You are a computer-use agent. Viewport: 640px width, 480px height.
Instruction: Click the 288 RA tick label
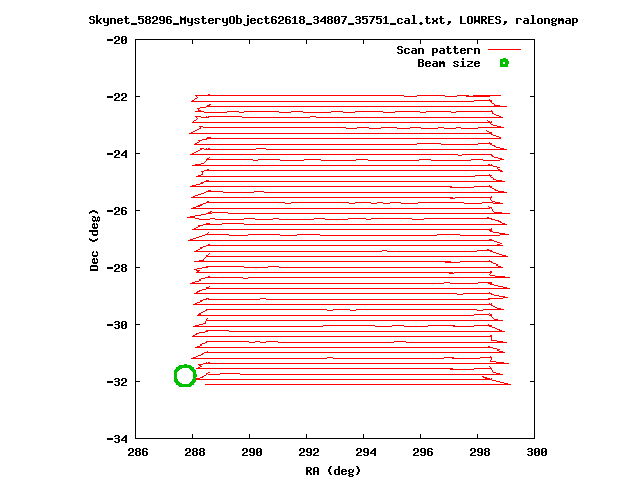[195, 452]
